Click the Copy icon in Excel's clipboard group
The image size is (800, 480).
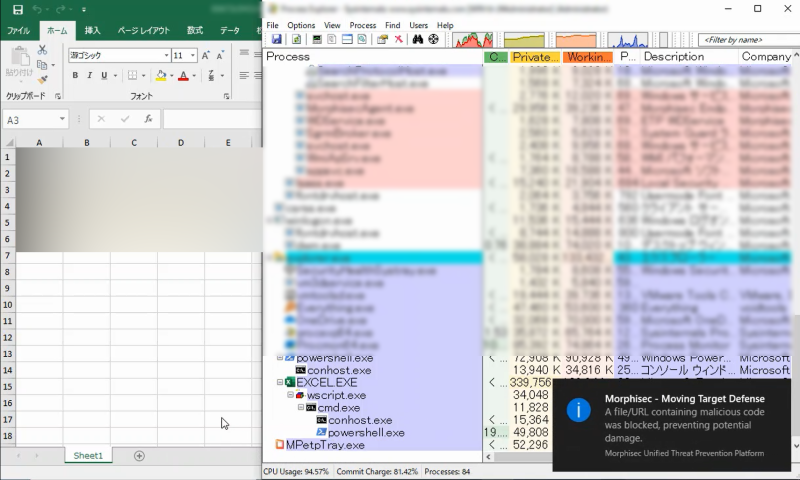pyautogui.click(x=42, y=65)
